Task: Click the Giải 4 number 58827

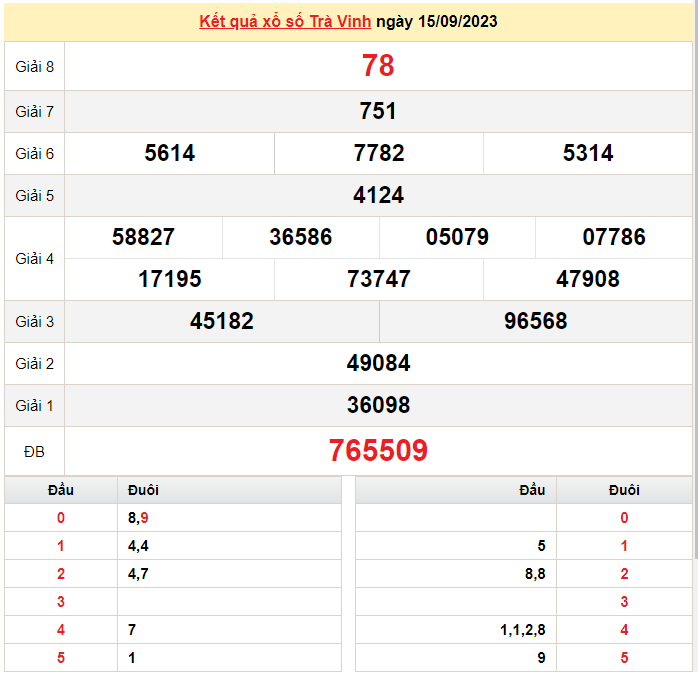Action: tap(144, 237)
